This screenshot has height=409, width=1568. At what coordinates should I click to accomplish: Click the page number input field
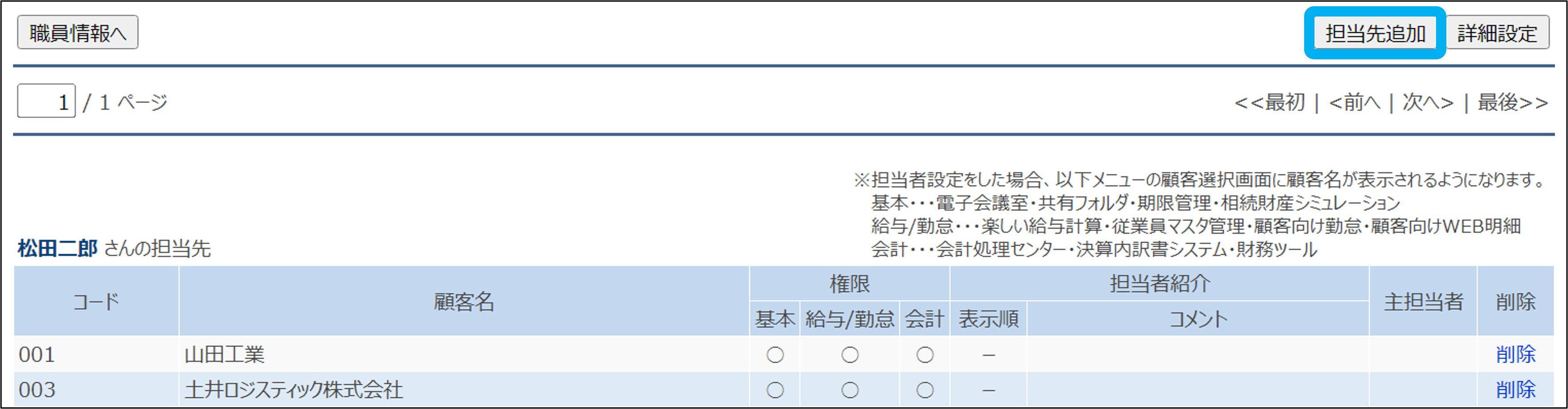coord(46,101)
